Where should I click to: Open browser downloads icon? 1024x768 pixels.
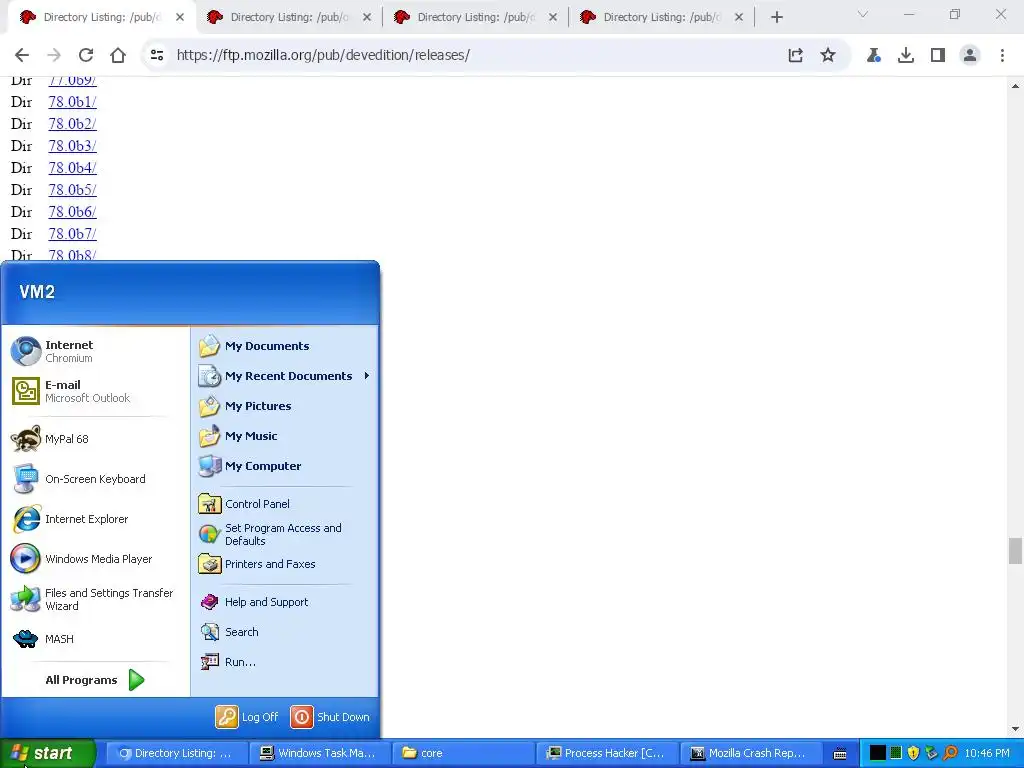(x=906, y=55)
